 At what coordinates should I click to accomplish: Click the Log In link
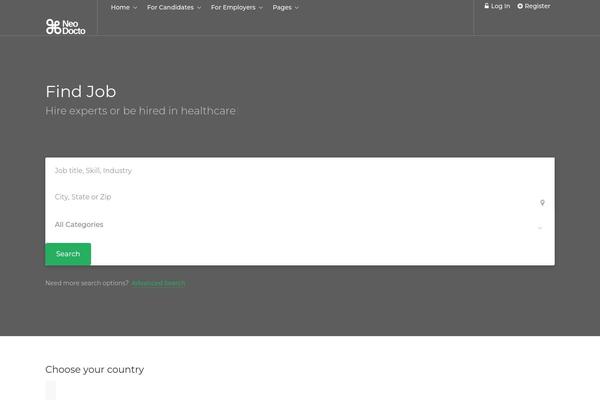click(x=497, y=6)
